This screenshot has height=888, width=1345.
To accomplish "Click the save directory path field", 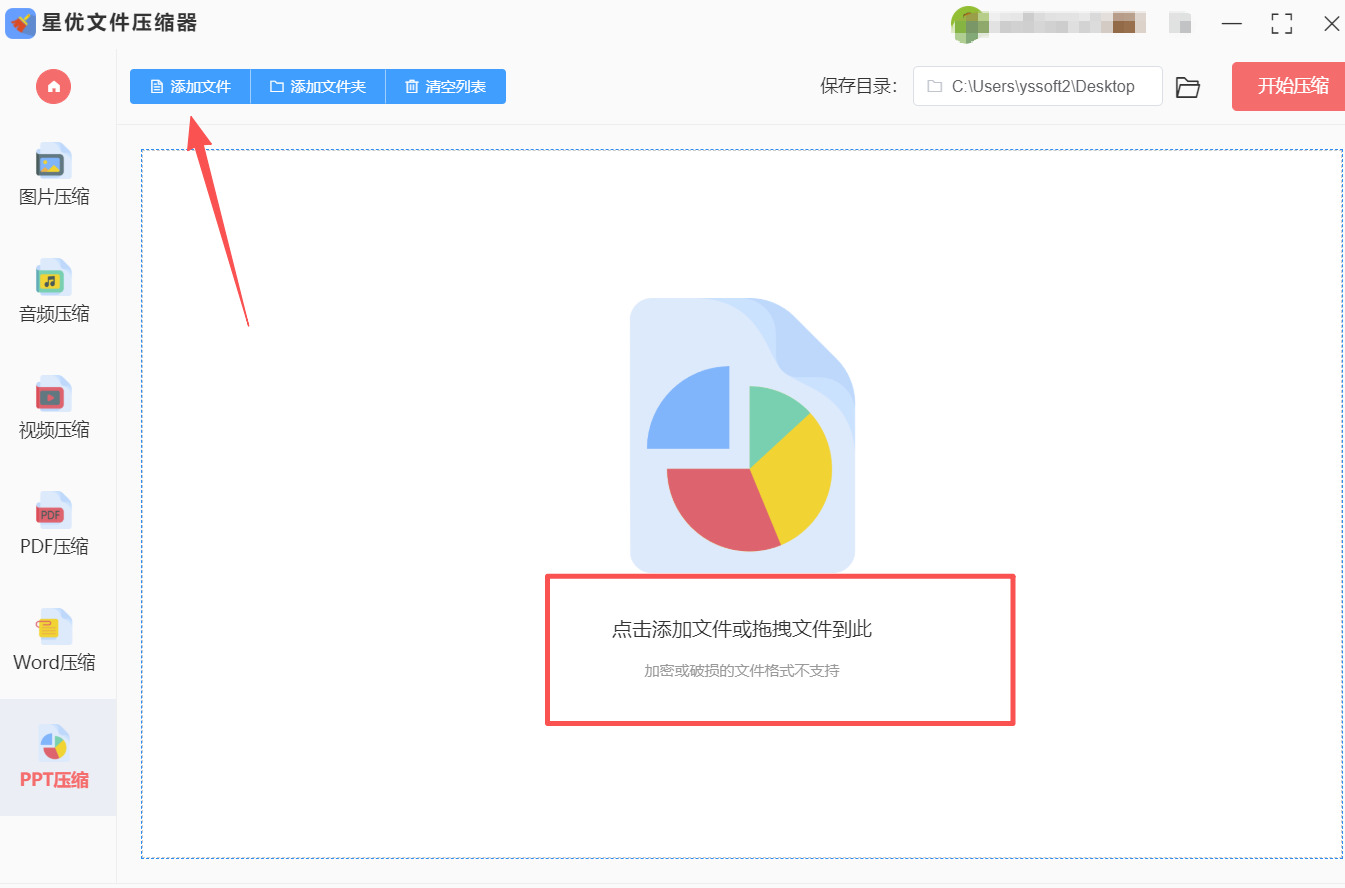I will point(1038,86).
